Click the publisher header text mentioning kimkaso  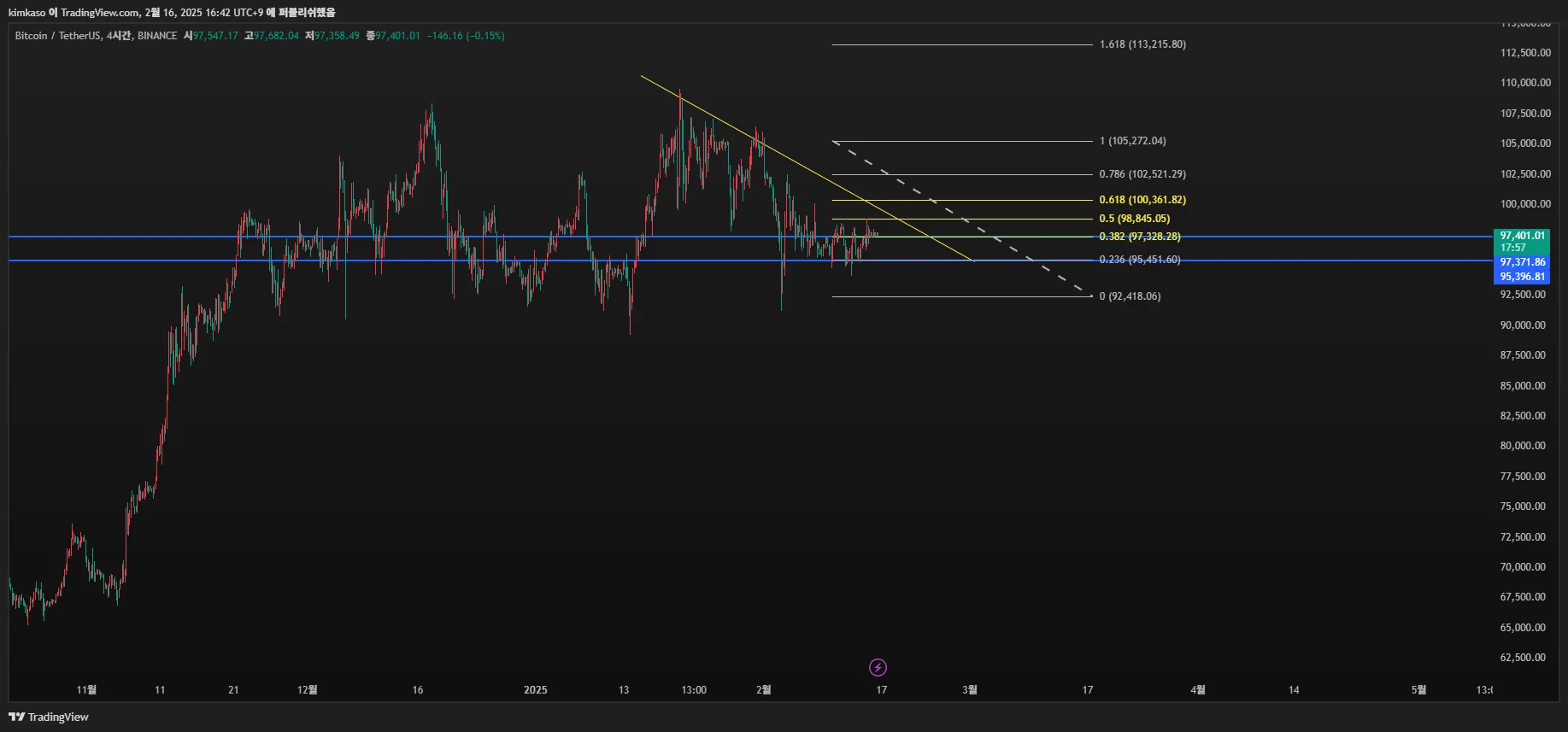click(172, 13)
